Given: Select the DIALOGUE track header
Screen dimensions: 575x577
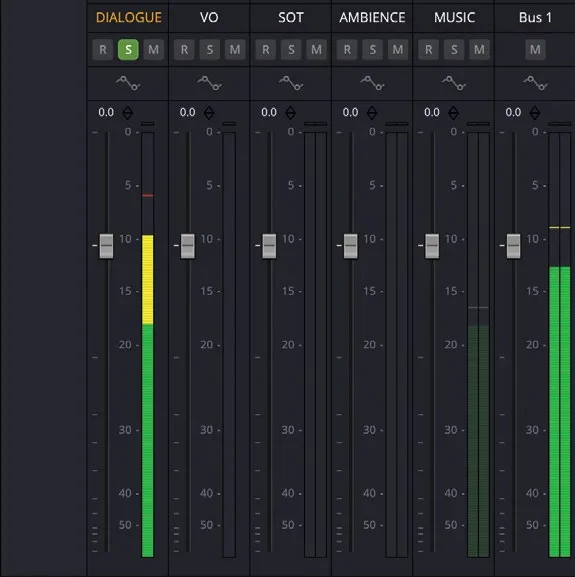Looking at the screenshot, I should tap(128, 17).
